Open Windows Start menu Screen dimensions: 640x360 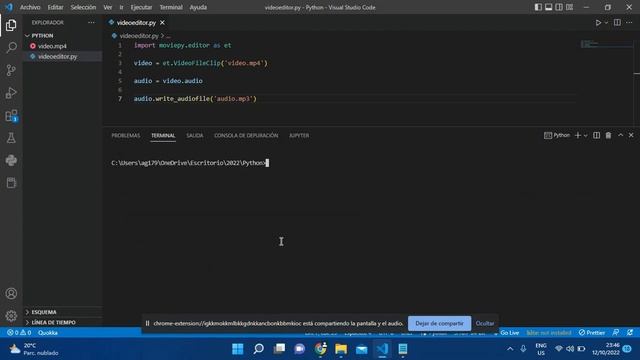pyautogui.click(x=238, y=349)
